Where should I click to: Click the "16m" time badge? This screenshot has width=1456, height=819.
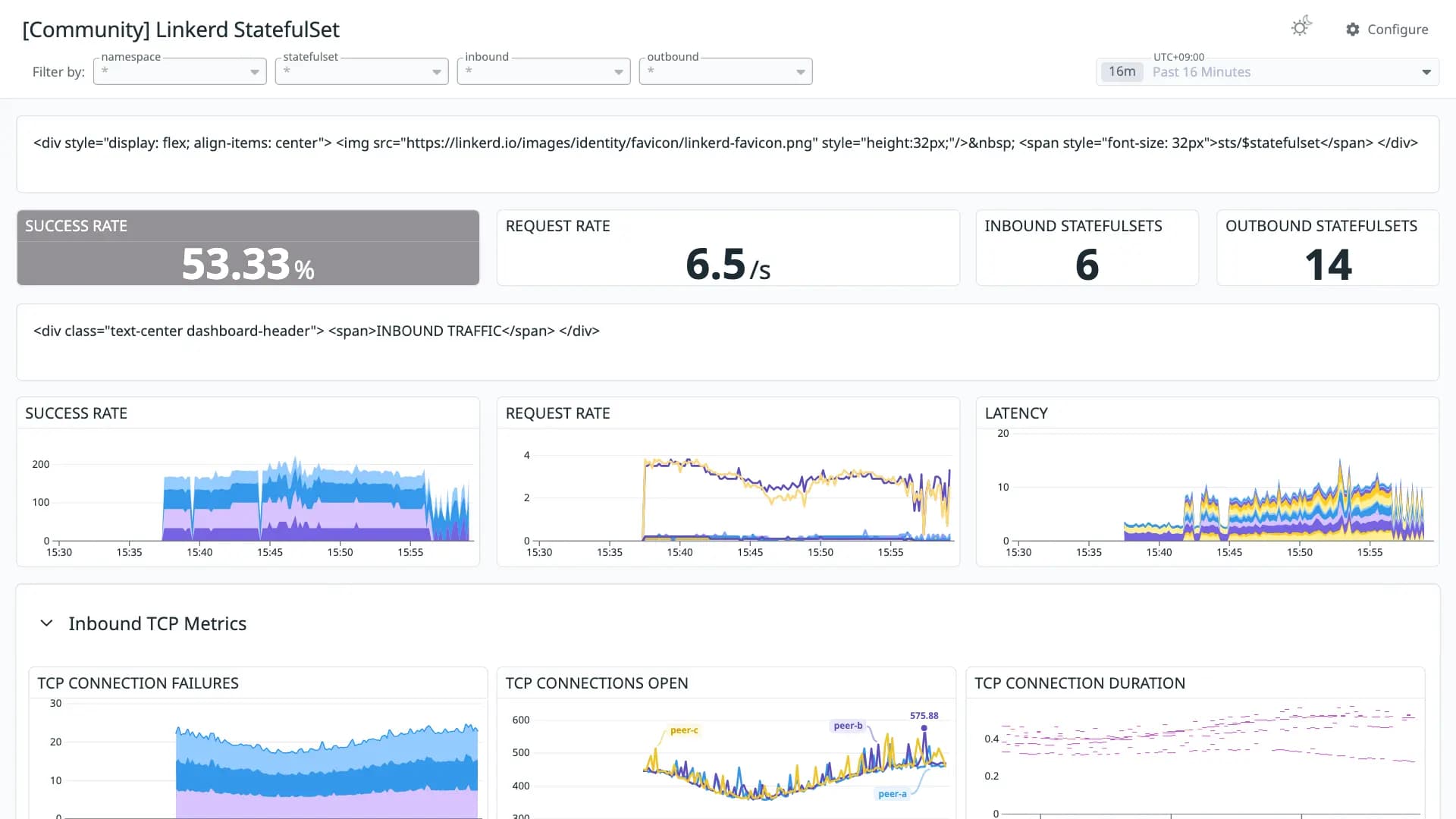[1122, 72]
